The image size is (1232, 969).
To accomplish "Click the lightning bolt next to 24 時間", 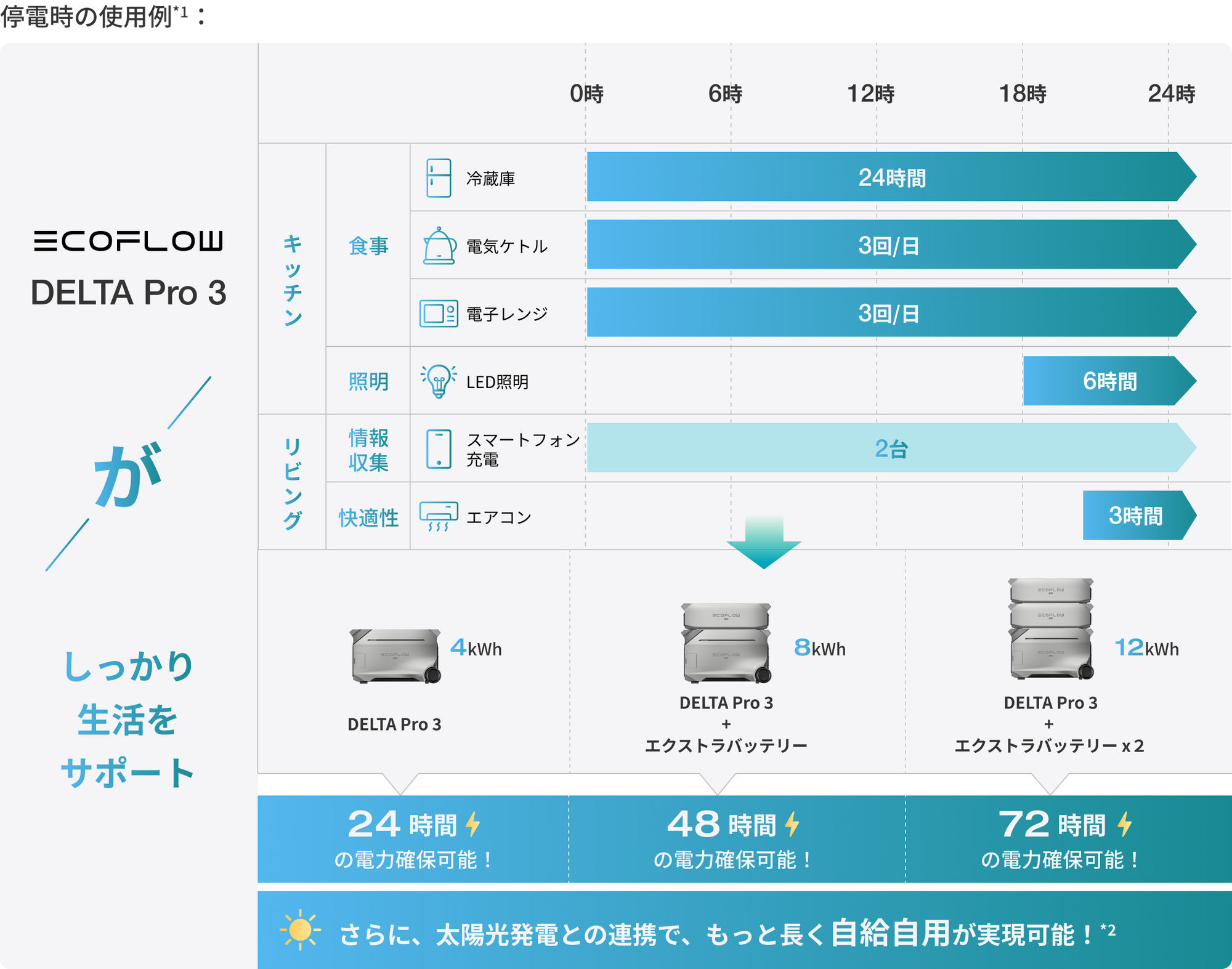I will tap(472, 824).
